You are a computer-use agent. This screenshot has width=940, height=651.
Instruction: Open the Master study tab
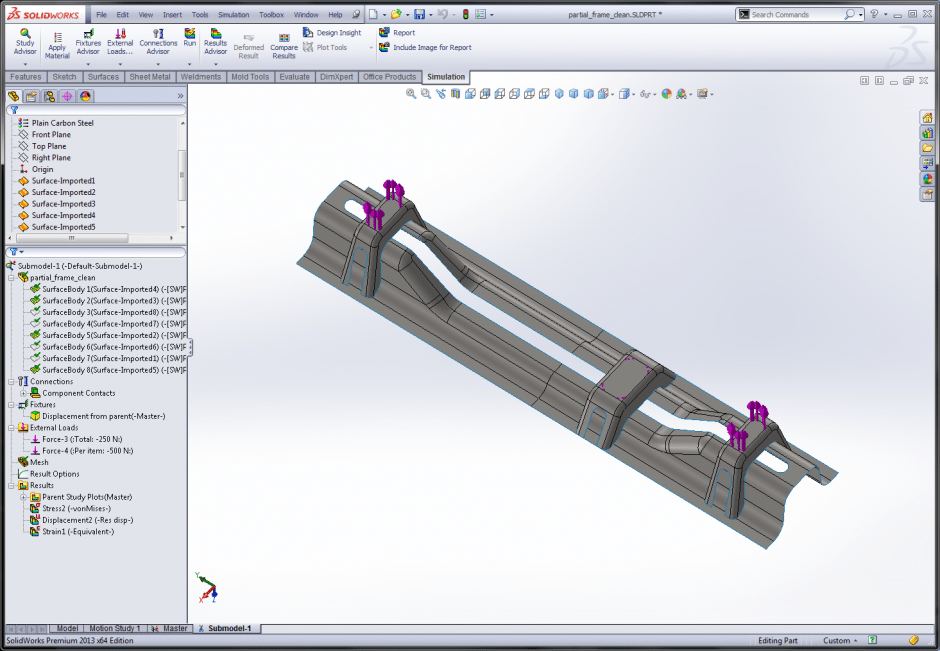(175, 629)
